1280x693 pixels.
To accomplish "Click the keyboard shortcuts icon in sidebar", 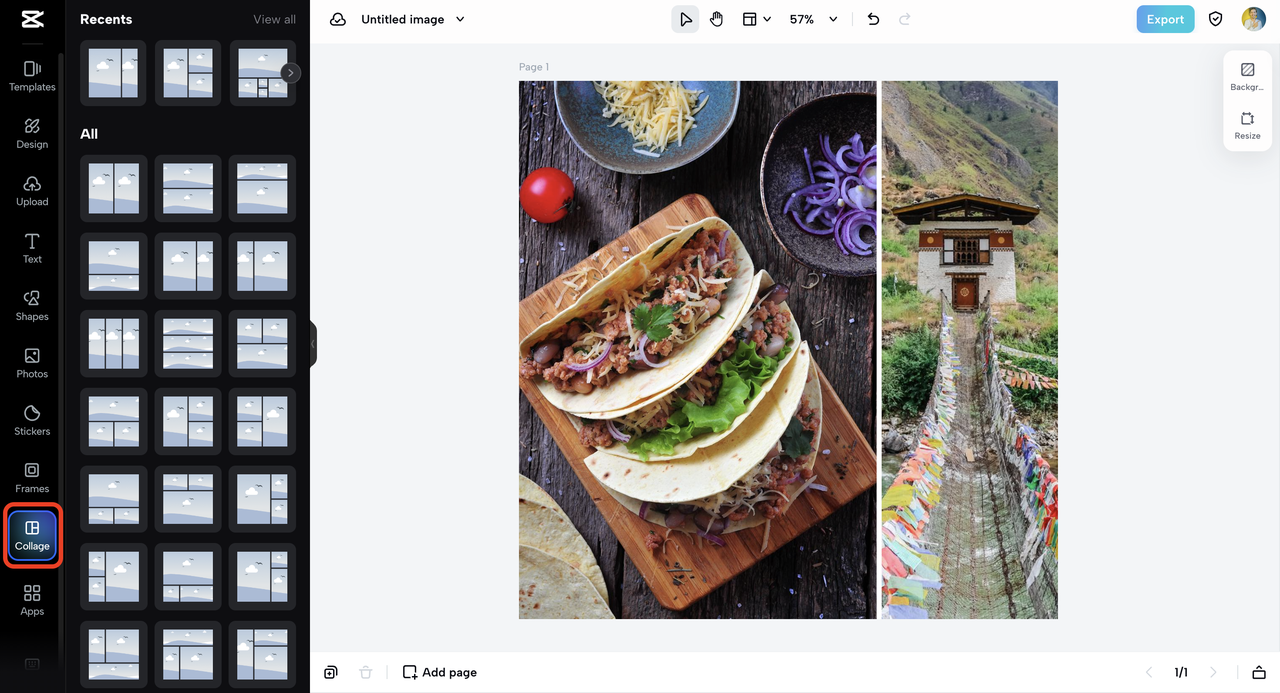I will click(32, 664).
